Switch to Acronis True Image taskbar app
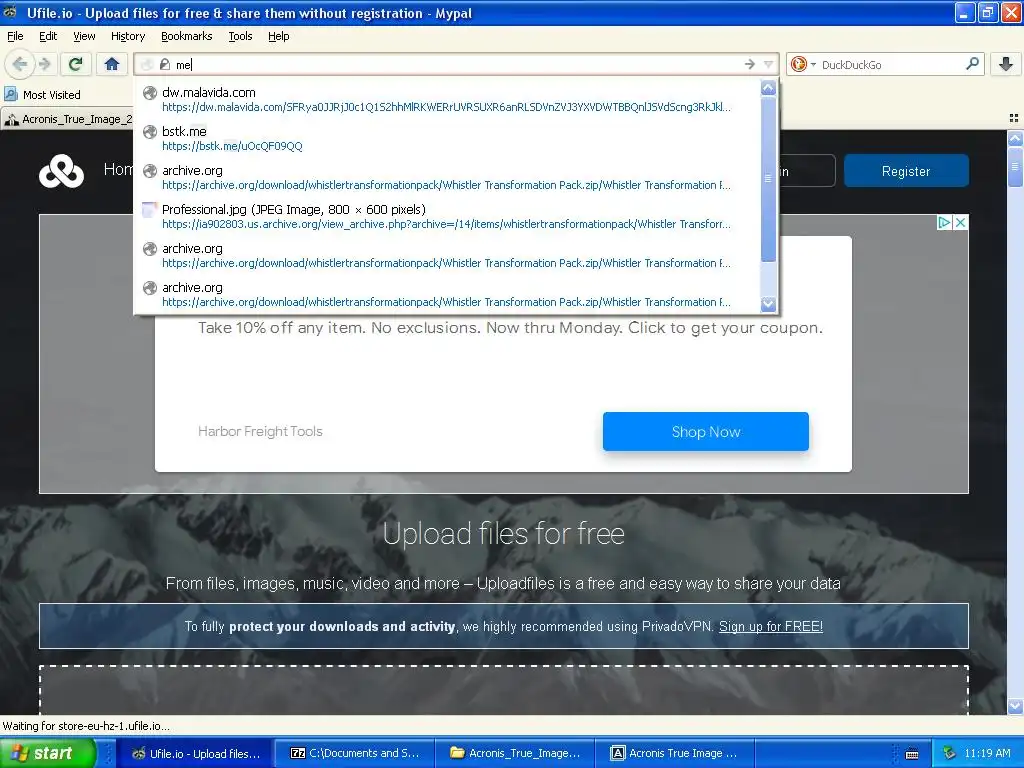1024x768 pixels. (674, 754)
